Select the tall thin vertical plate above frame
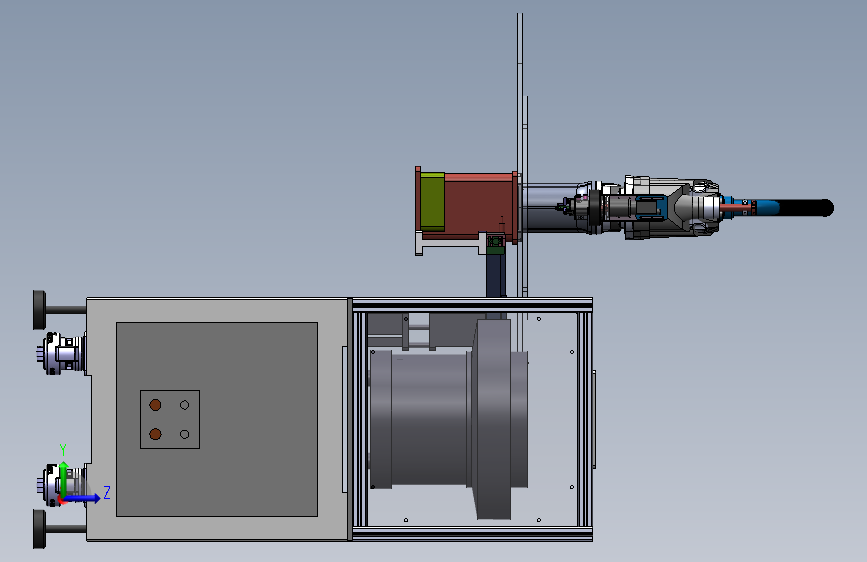This screenshot has width=867, height=562. pos(520,156)
